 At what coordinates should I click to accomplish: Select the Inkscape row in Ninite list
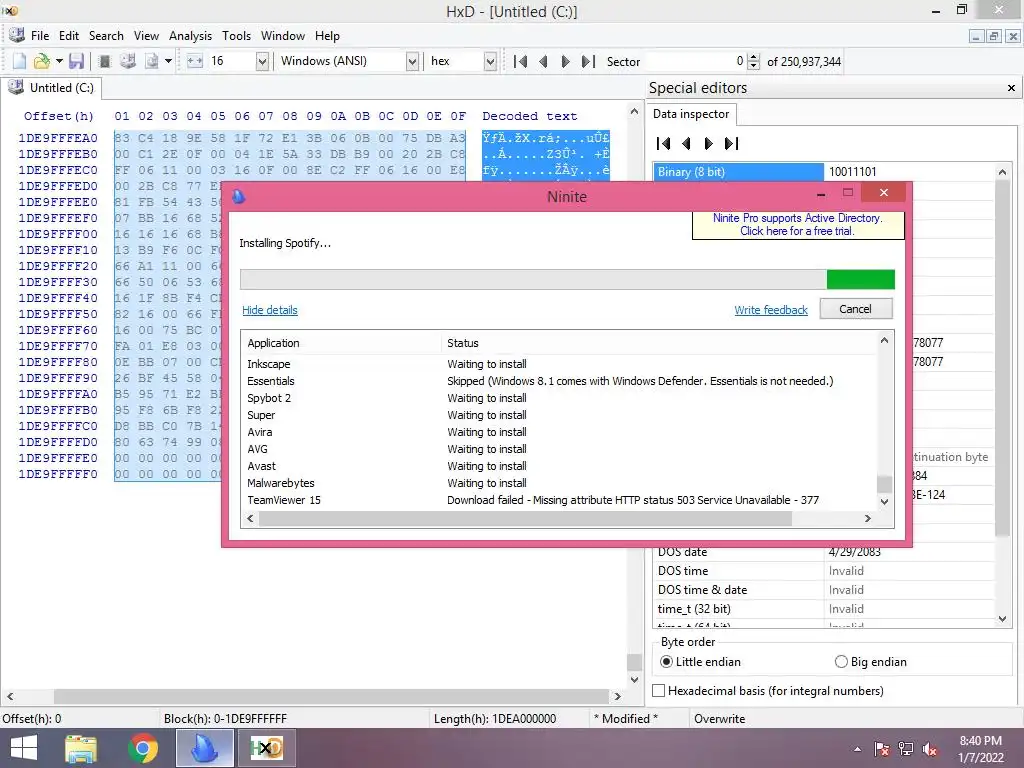[x=559, y=364]
